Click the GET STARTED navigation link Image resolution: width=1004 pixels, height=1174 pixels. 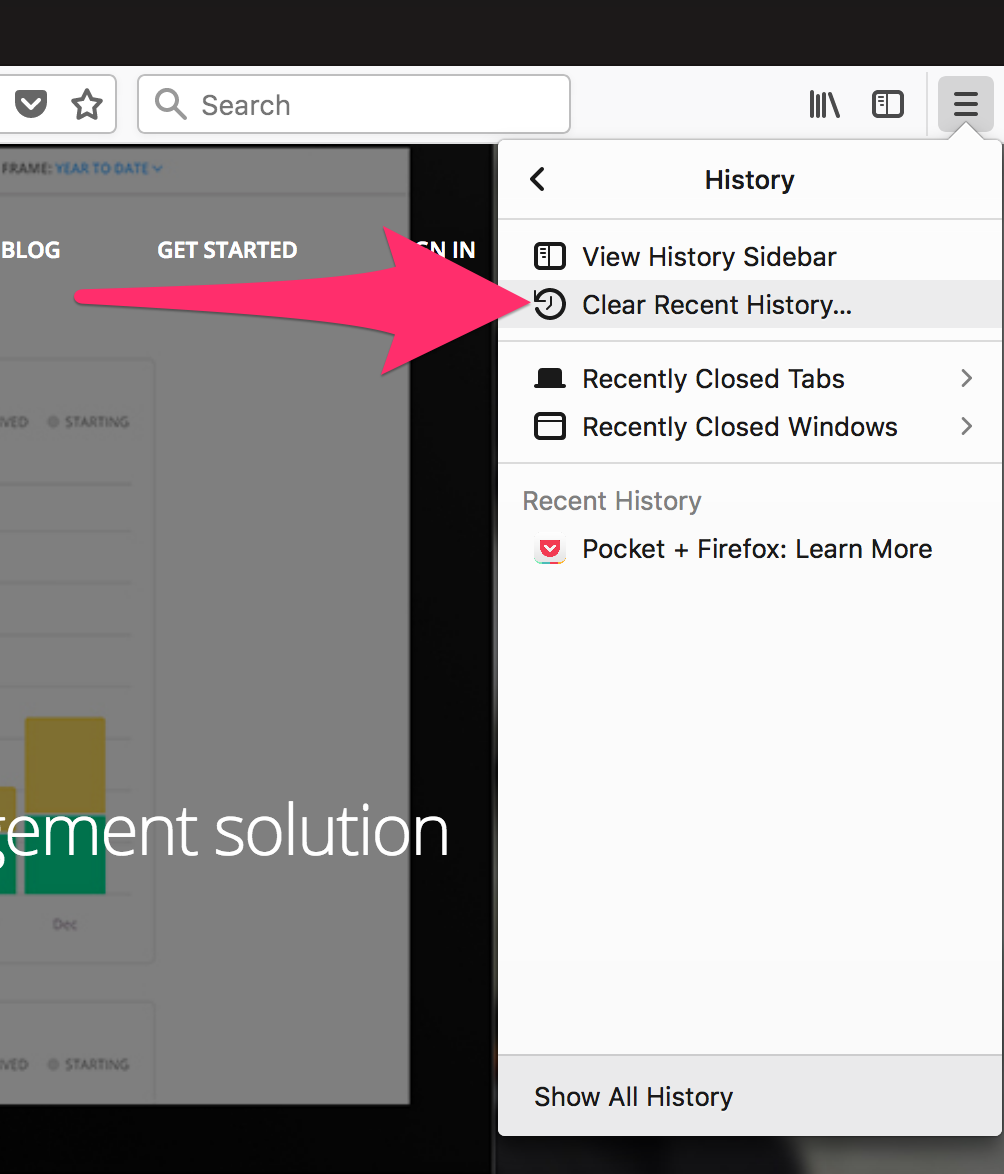click(x=227, y=250)
